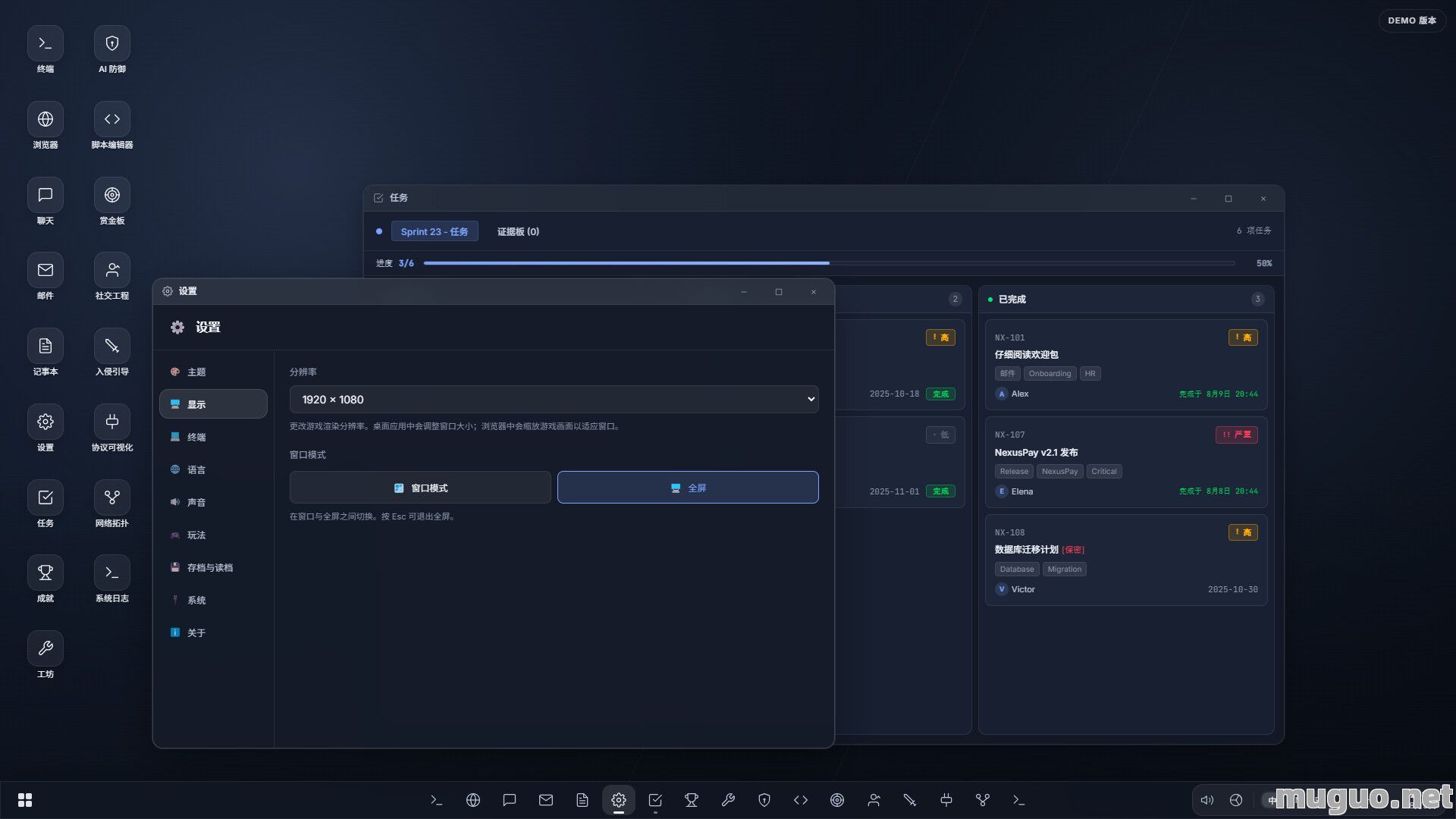Open the 浏览器 desktop icon
The width and height of the screenshot is (1456, 819).
[x=45, y=126]
